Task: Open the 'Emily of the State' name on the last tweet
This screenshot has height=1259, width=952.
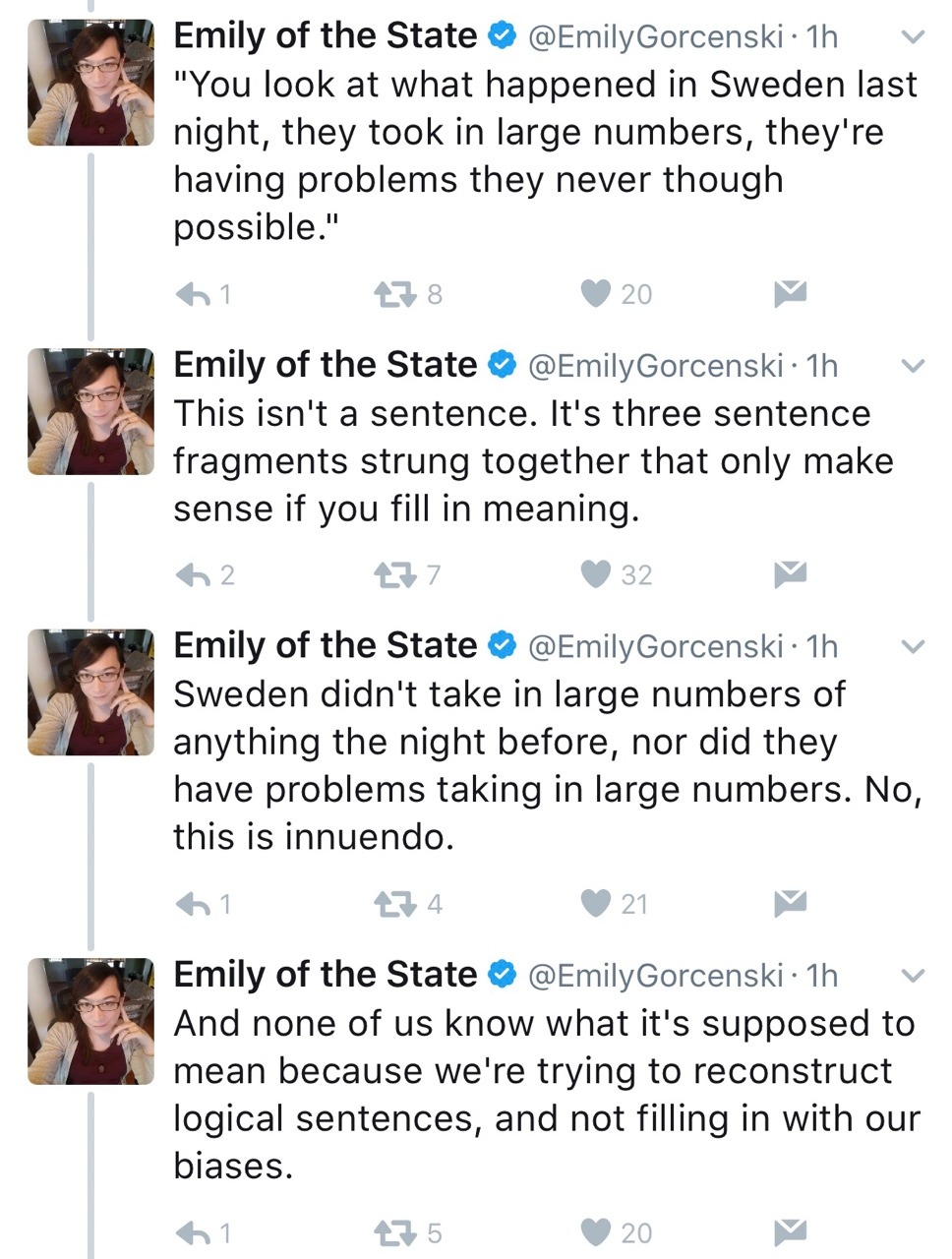Action: tap(325, 975)
